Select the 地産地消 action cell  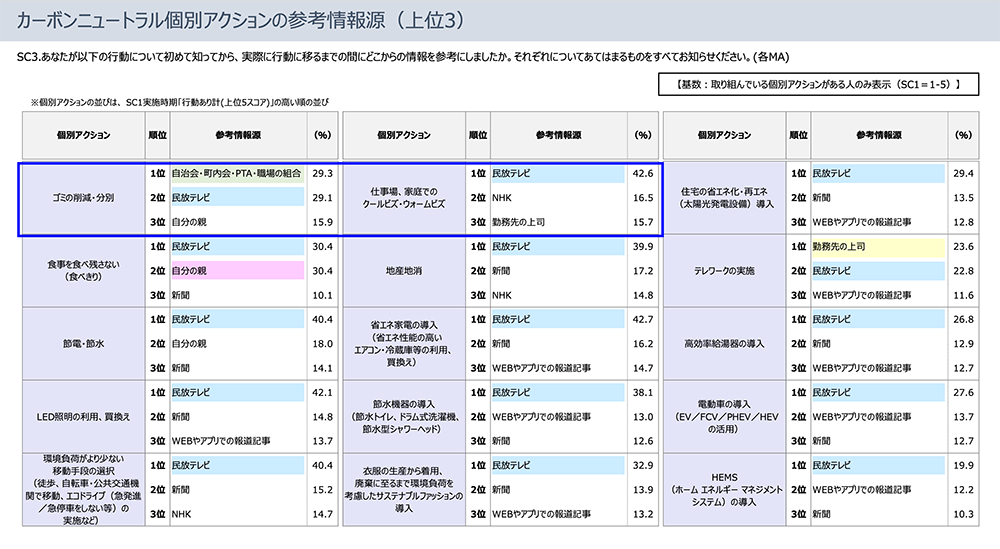click(404, 271)
